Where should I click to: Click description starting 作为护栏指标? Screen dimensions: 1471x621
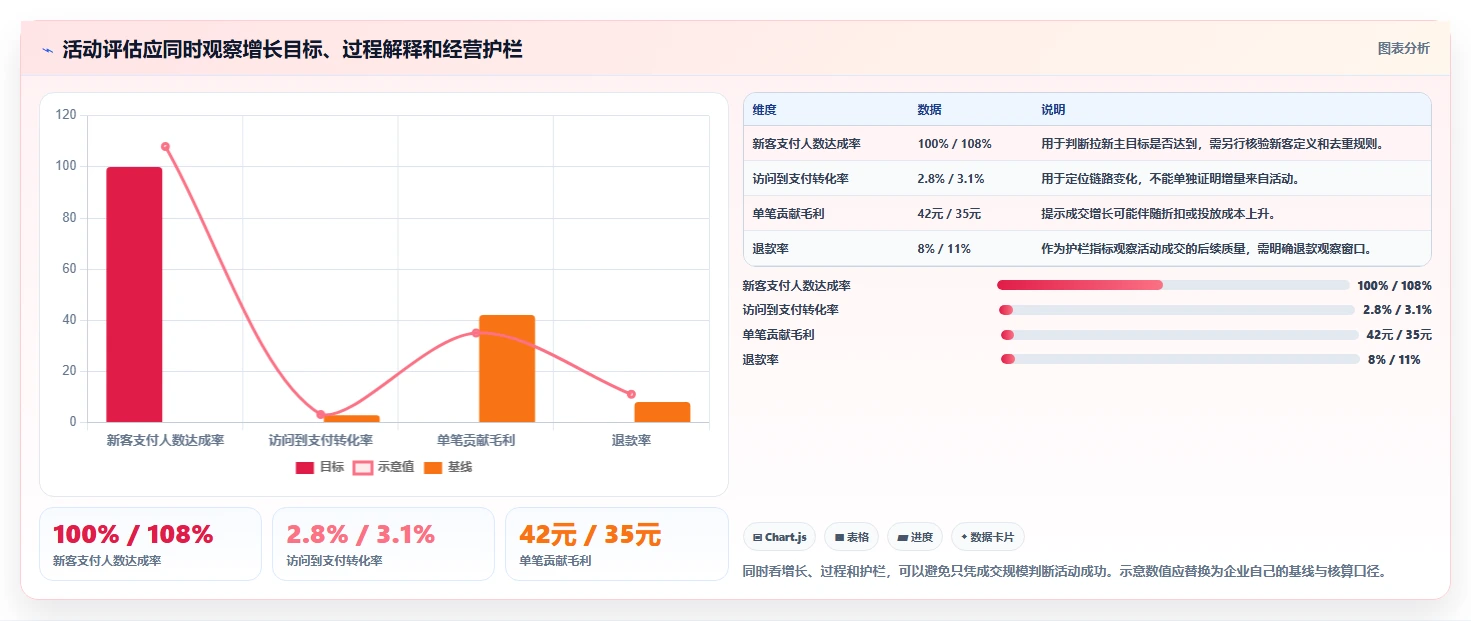(1206, 249)
